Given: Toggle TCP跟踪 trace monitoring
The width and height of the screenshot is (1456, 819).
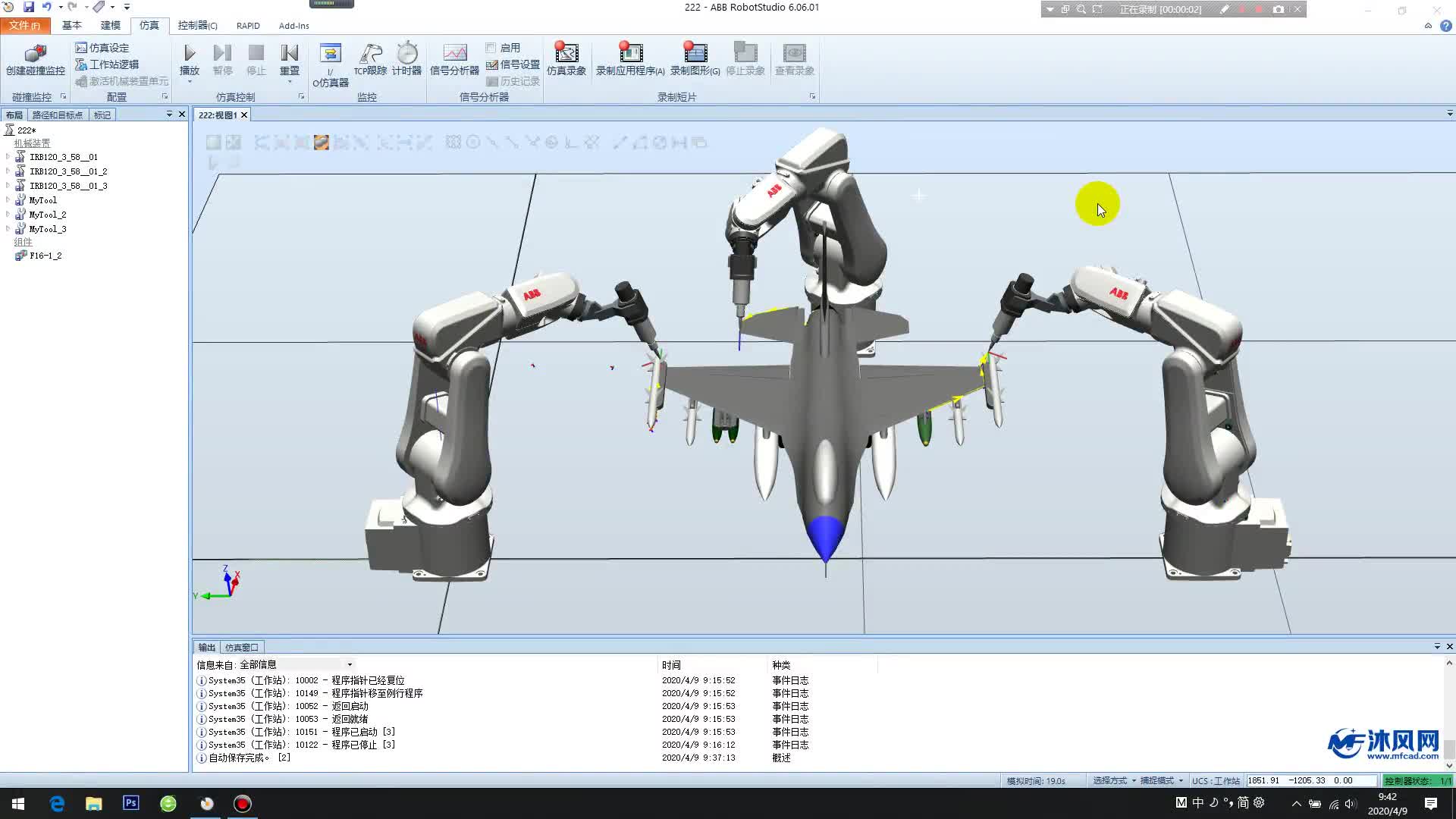Looking at the screenshot, I should pos(370,59).
